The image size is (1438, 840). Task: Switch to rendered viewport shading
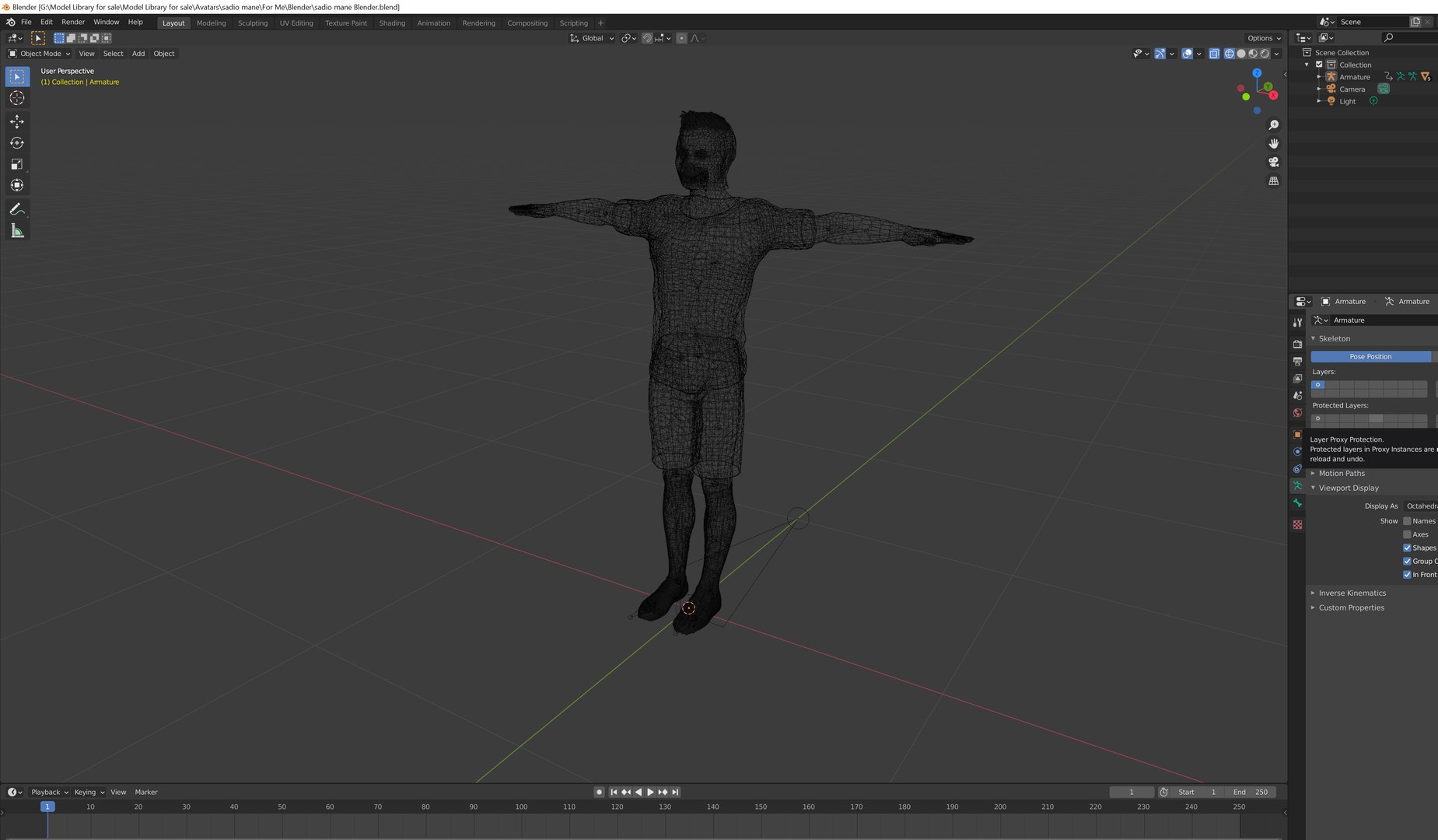[1265, 54]
